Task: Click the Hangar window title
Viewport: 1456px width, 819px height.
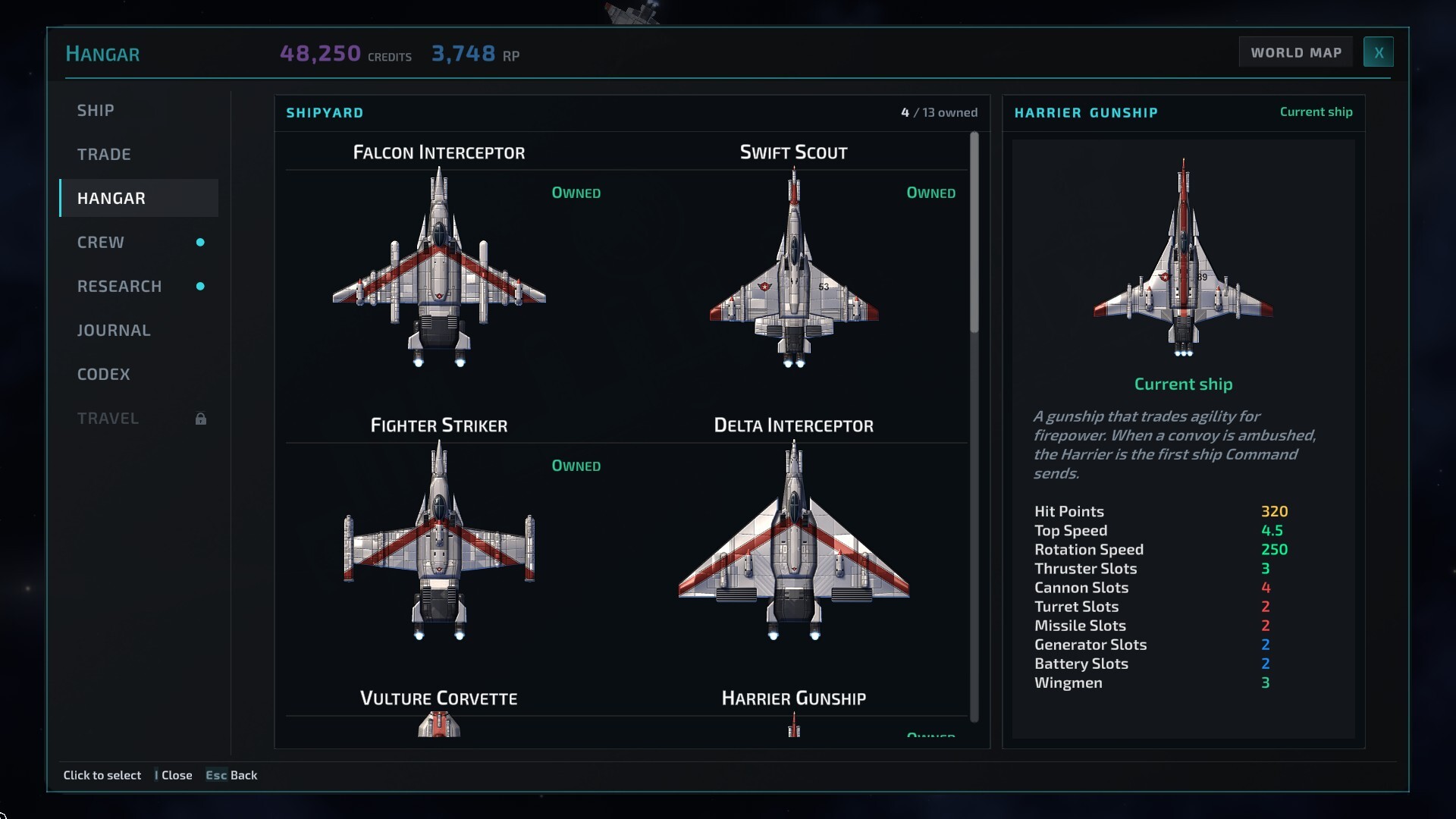Action: (x=102, y=54)
